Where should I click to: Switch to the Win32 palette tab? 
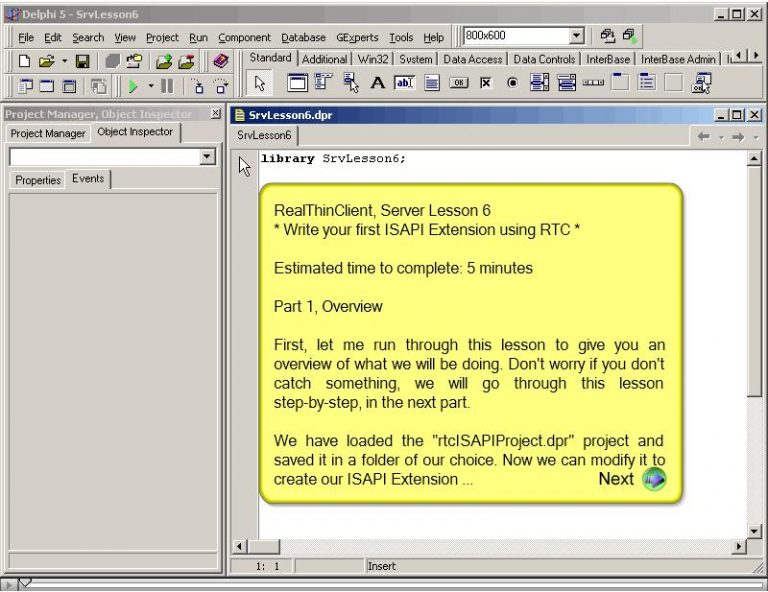[x=373, y=59]
